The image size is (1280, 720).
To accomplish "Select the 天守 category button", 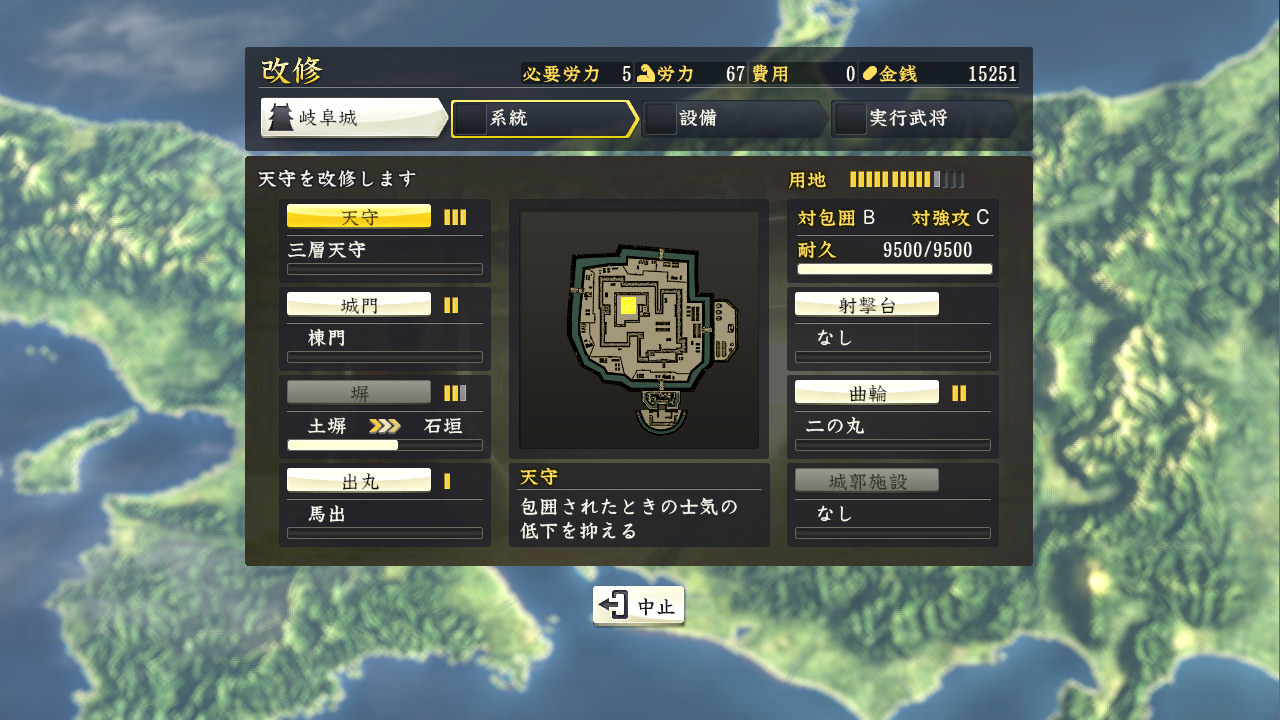I will (x=359, y=217).
